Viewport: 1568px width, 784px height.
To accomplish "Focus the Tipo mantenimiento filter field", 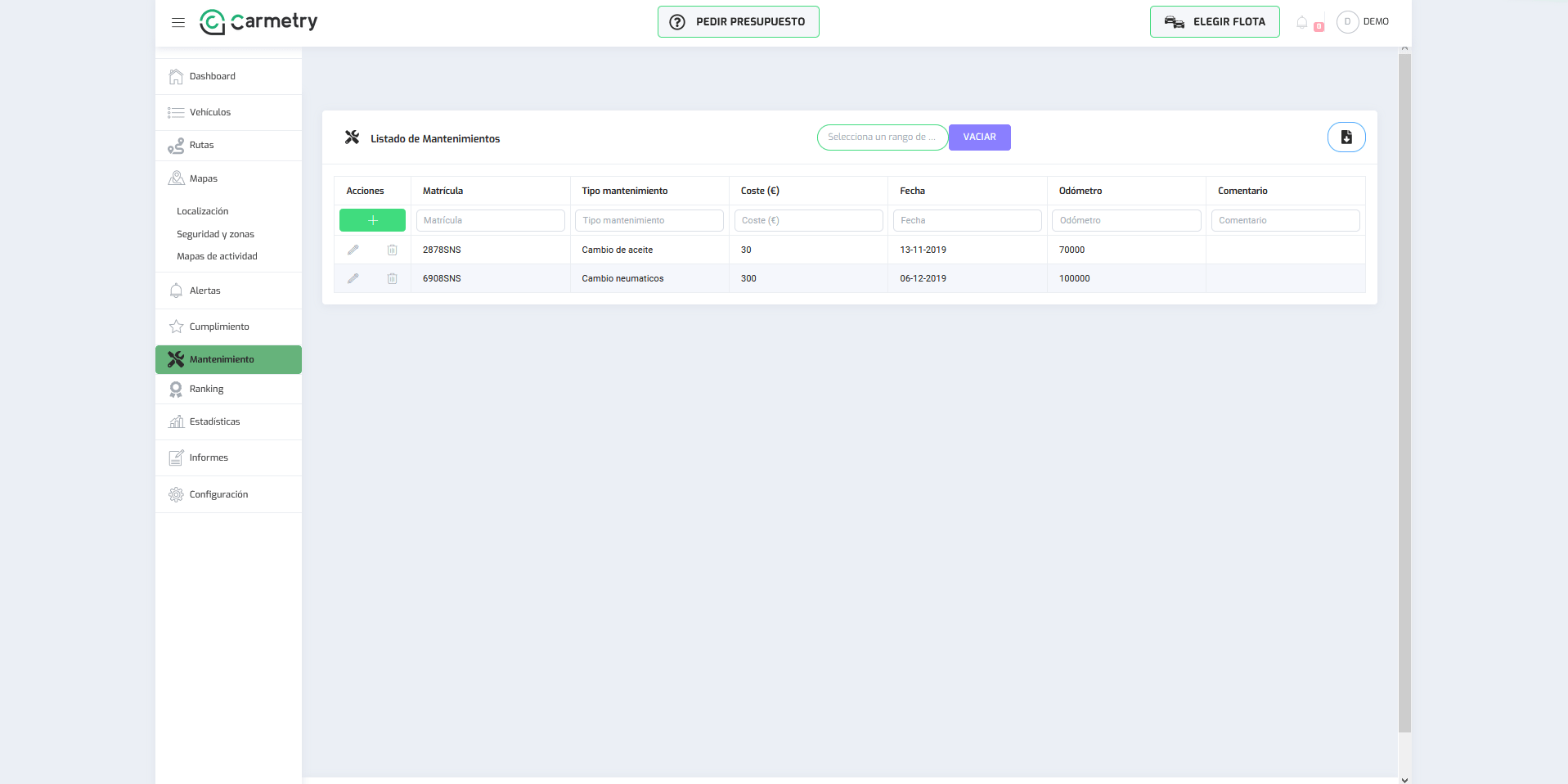I will (649, 220).
